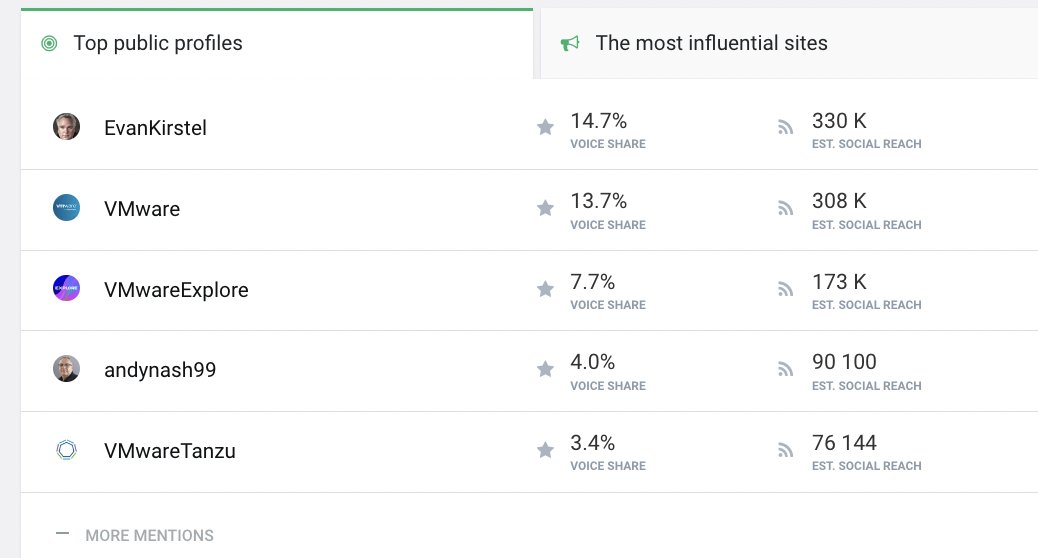Switch to Top public profiles tab
The width and height of the screenshot is (1038, 558).
tap(277, 44)
